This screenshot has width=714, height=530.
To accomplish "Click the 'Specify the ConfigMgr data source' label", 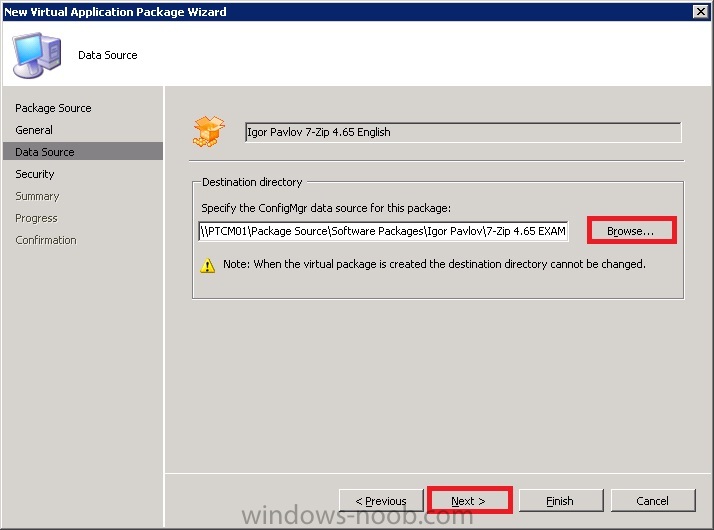I will [326, 208].
